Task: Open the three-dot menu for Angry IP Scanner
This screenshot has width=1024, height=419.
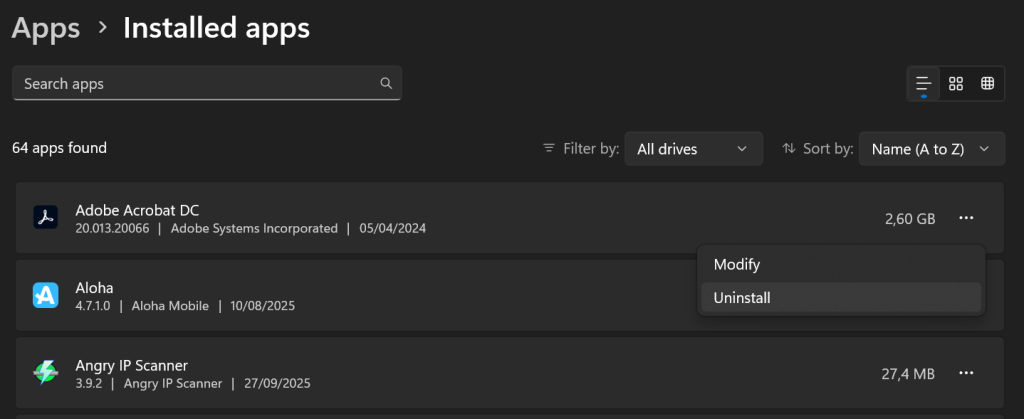Action: click(965, 373)
